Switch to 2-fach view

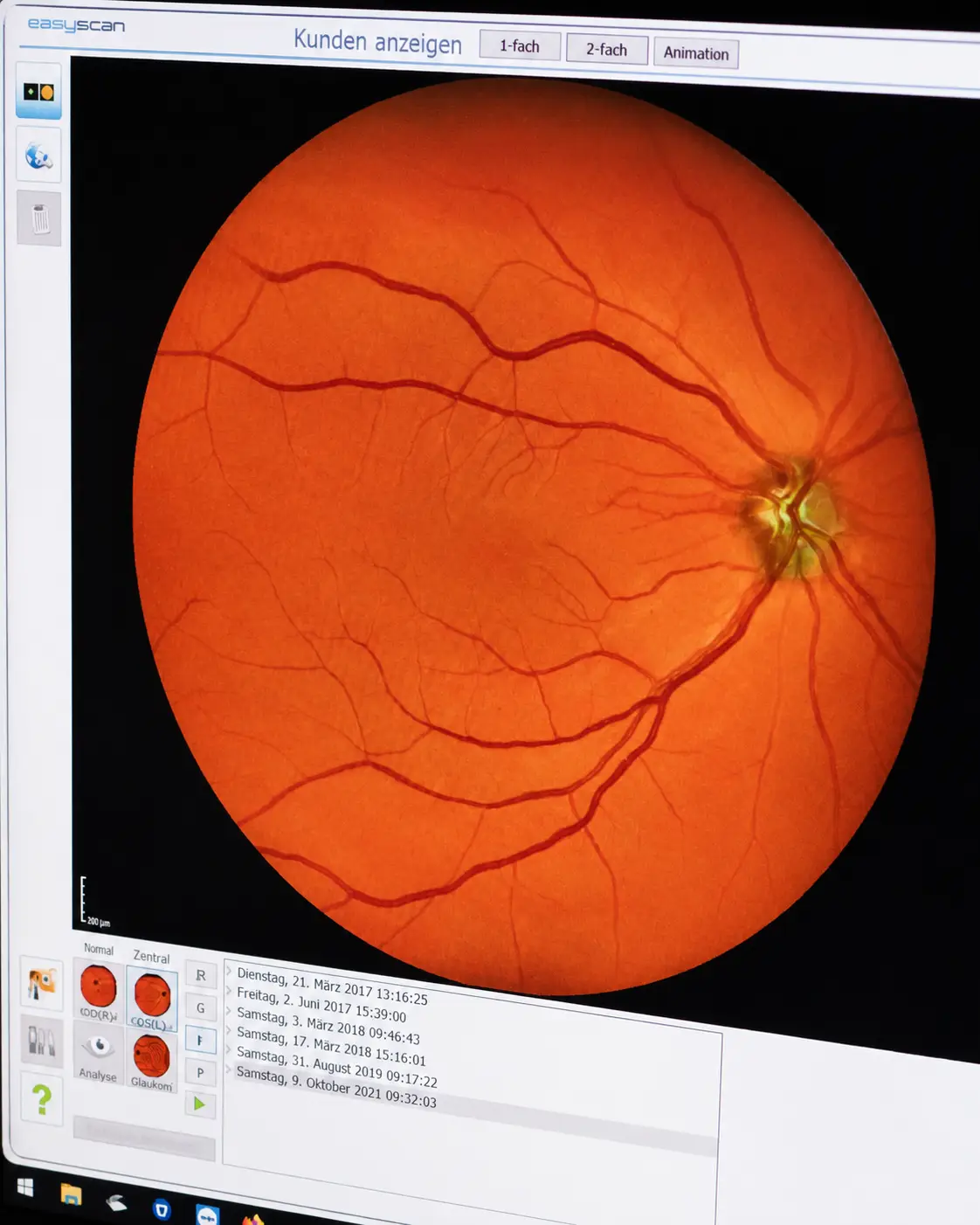pos(606,50)
